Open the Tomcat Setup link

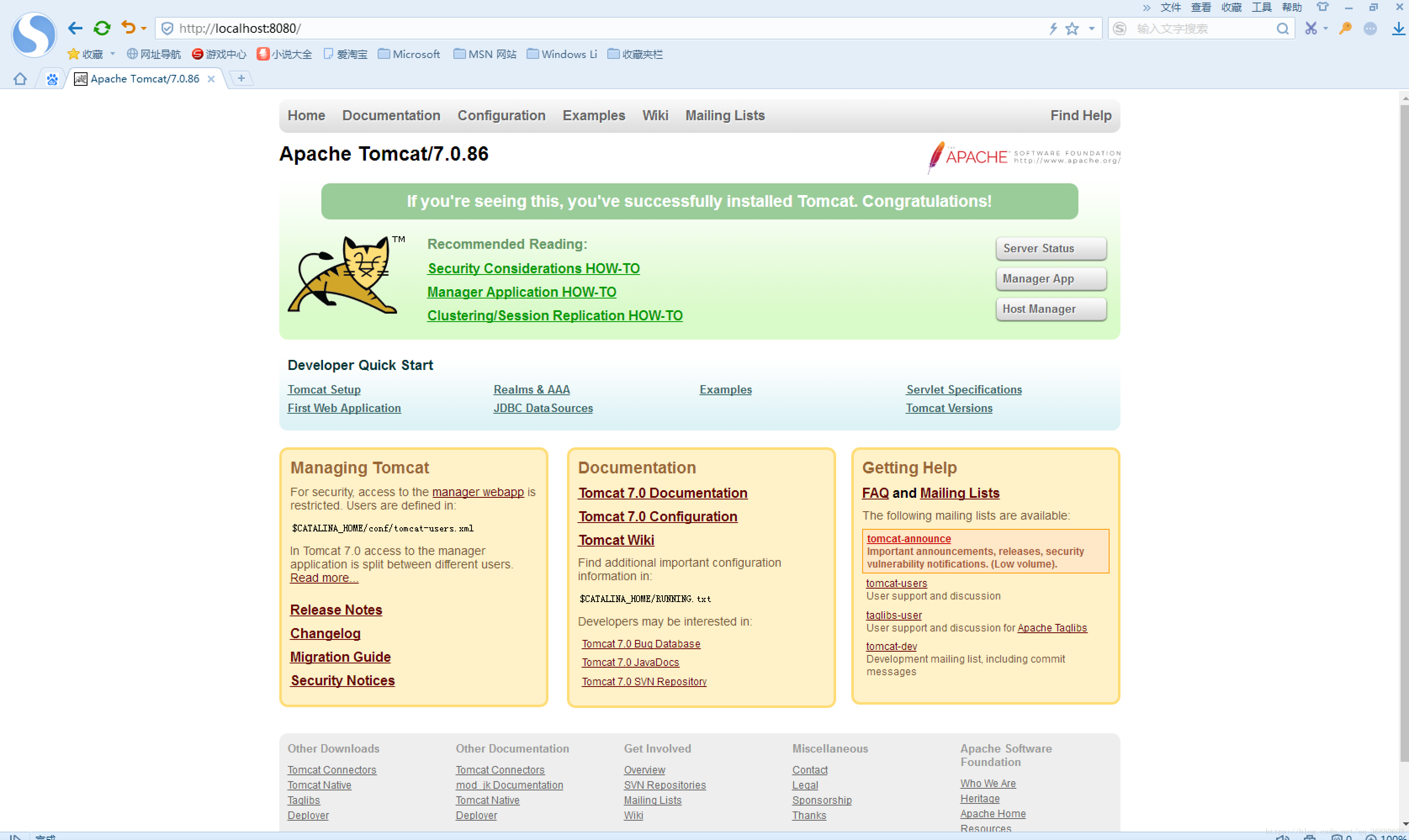(x=324, y=390)
